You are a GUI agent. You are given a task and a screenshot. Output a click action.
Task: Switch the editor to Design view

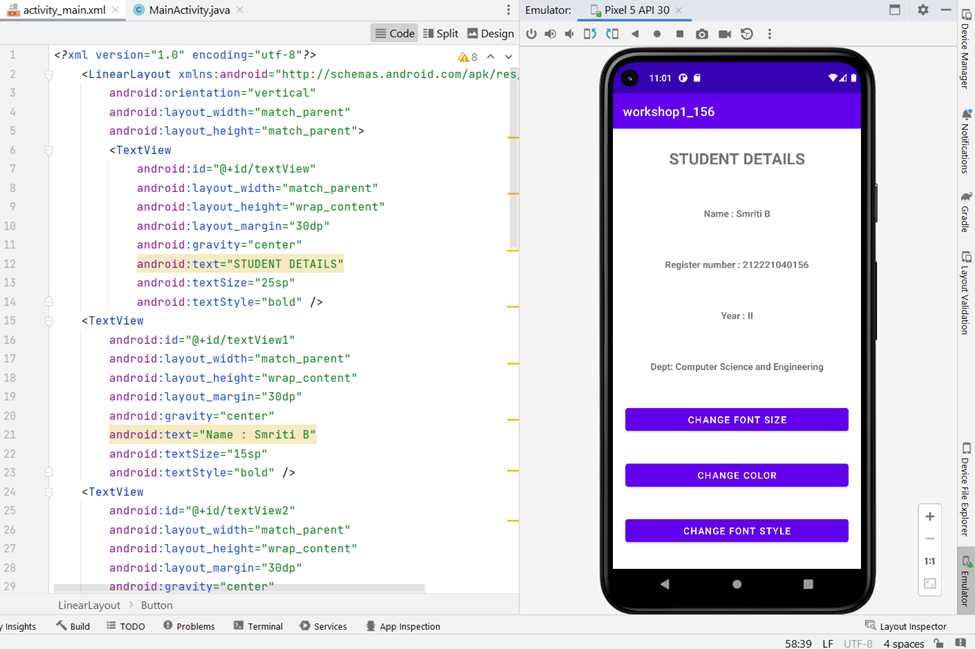click(490, 32)
